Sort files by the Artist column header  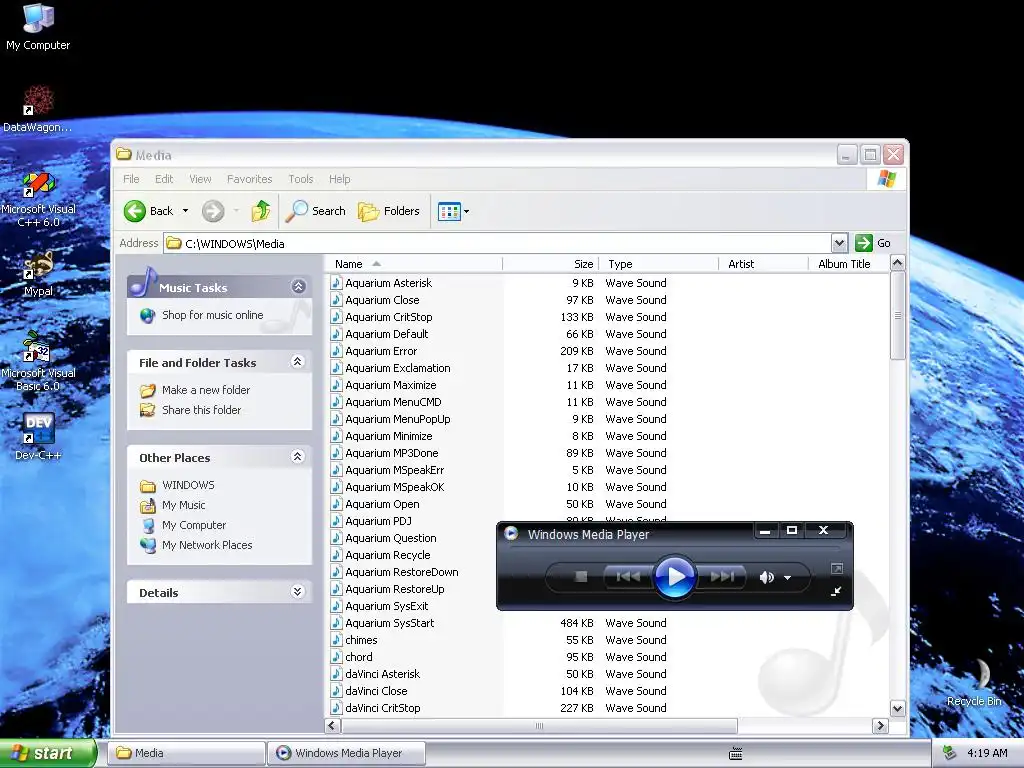(x=764, y=264)
